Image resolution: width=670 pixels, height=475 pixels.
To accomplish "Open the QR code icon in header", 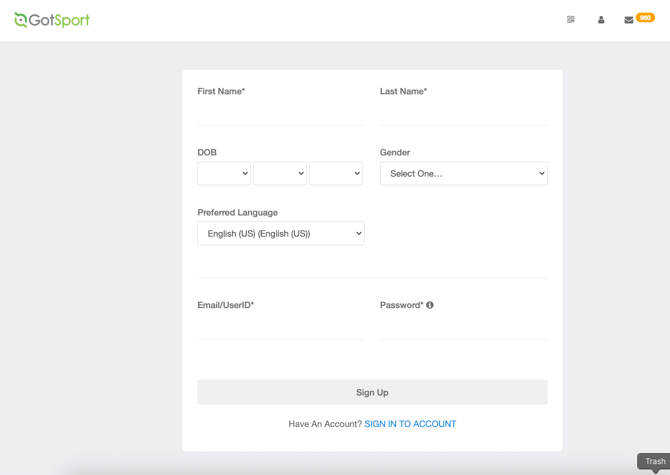I will pos(570,20).
